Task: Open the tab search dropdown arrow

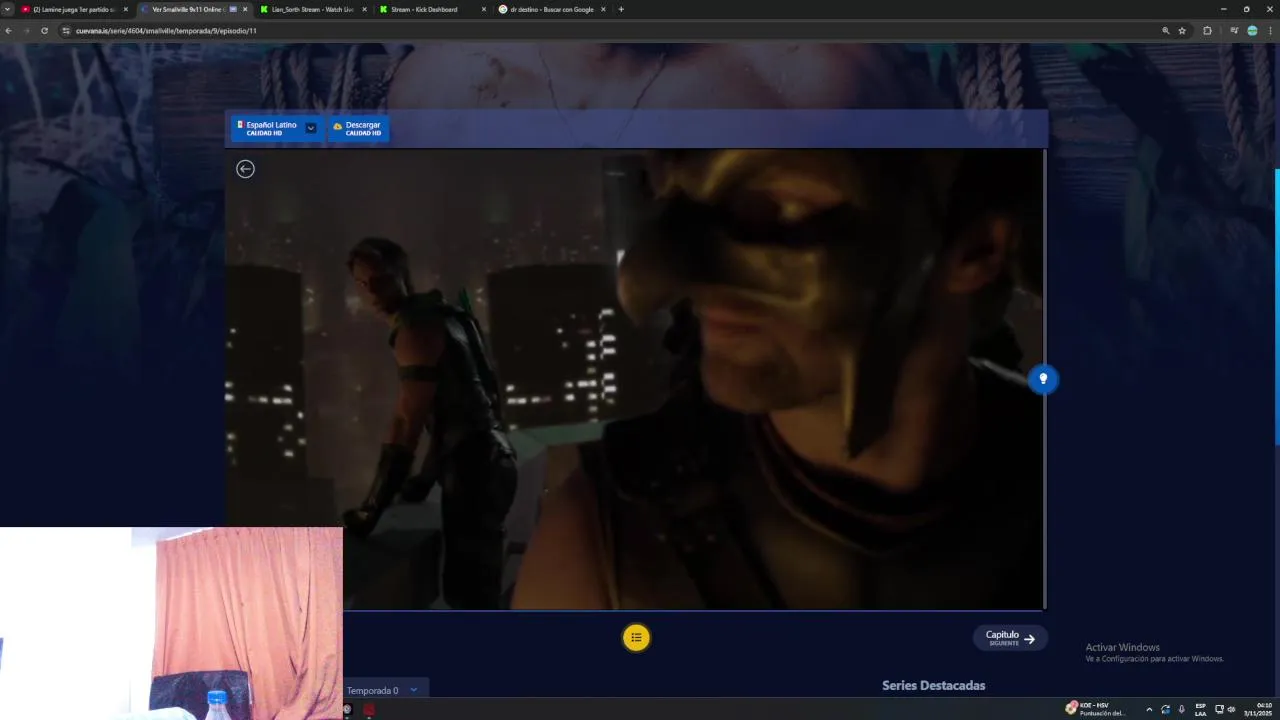Action: click(7, 9)
